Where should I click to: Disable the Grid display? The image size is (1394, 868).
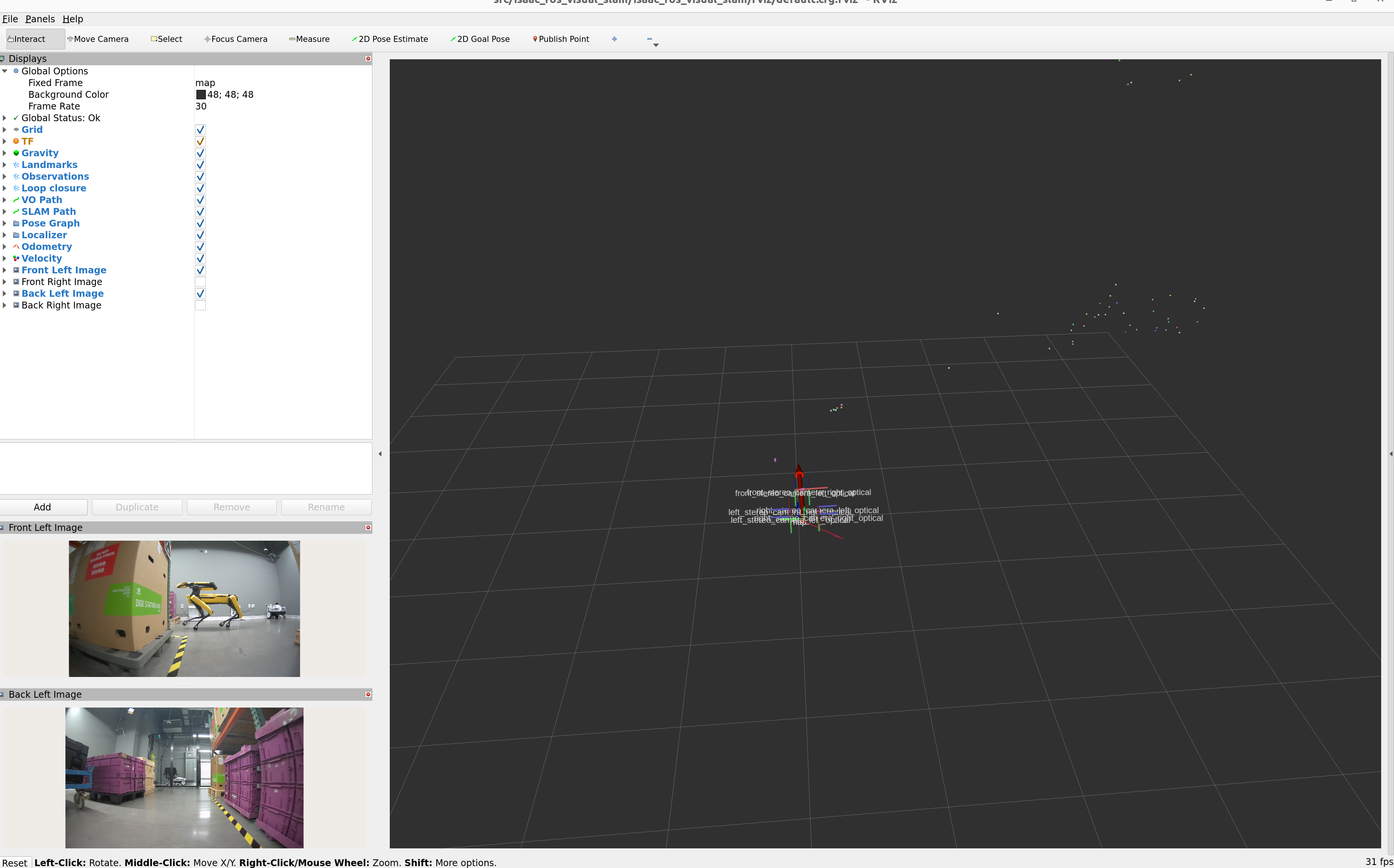point(200,130)
